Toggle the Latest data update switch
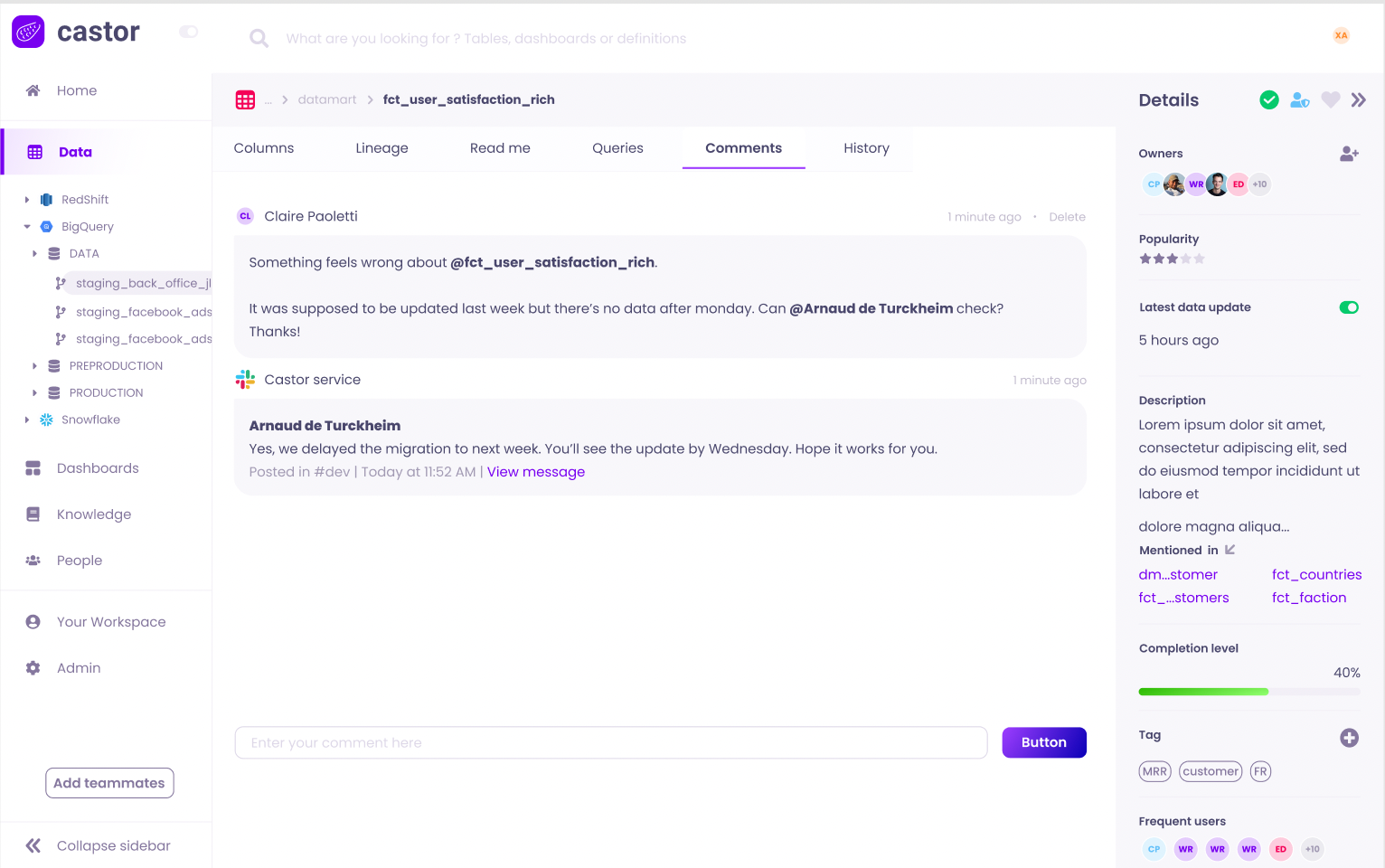 (1348, 307)
